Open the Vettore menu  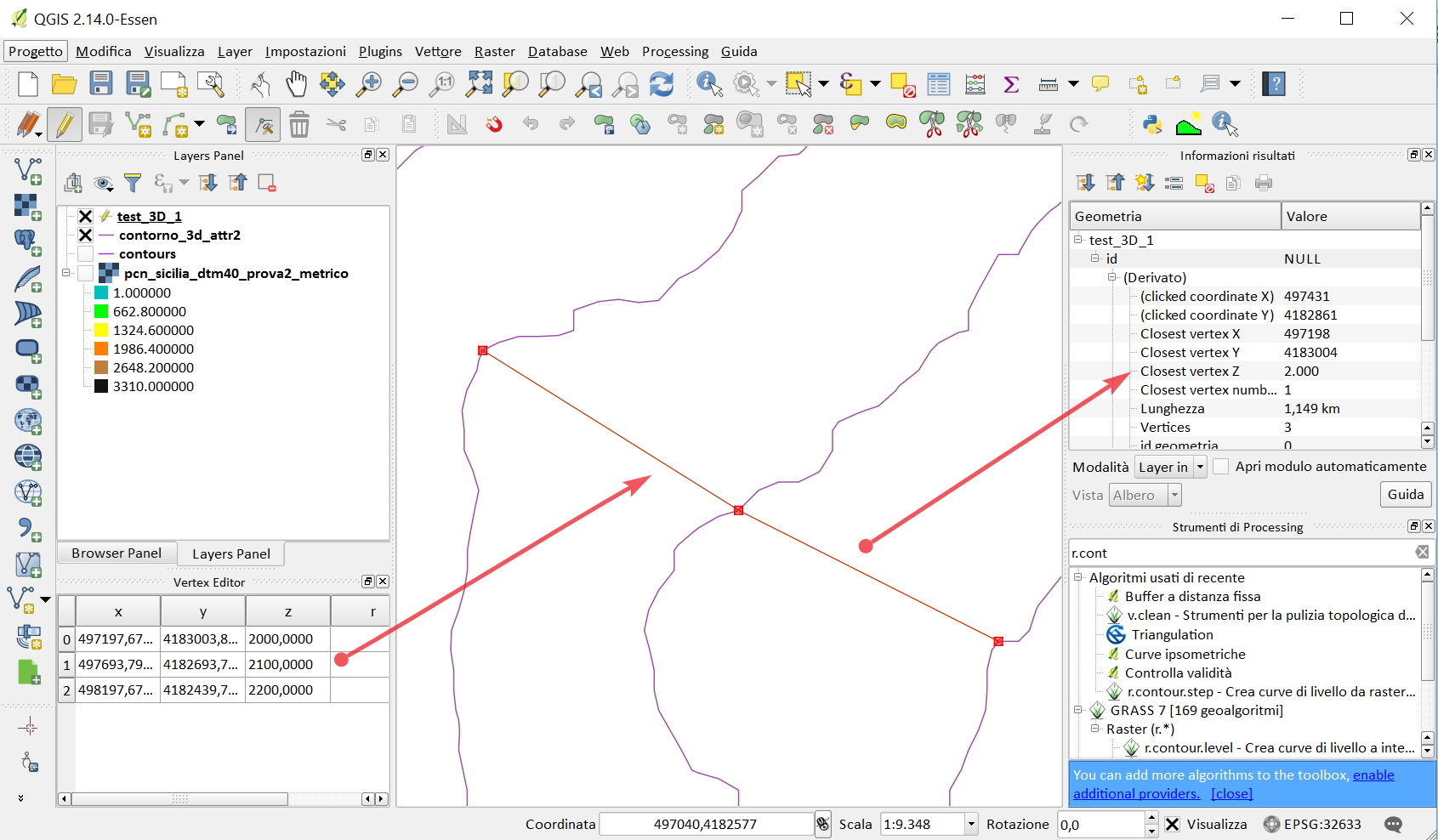coord(437,52)
